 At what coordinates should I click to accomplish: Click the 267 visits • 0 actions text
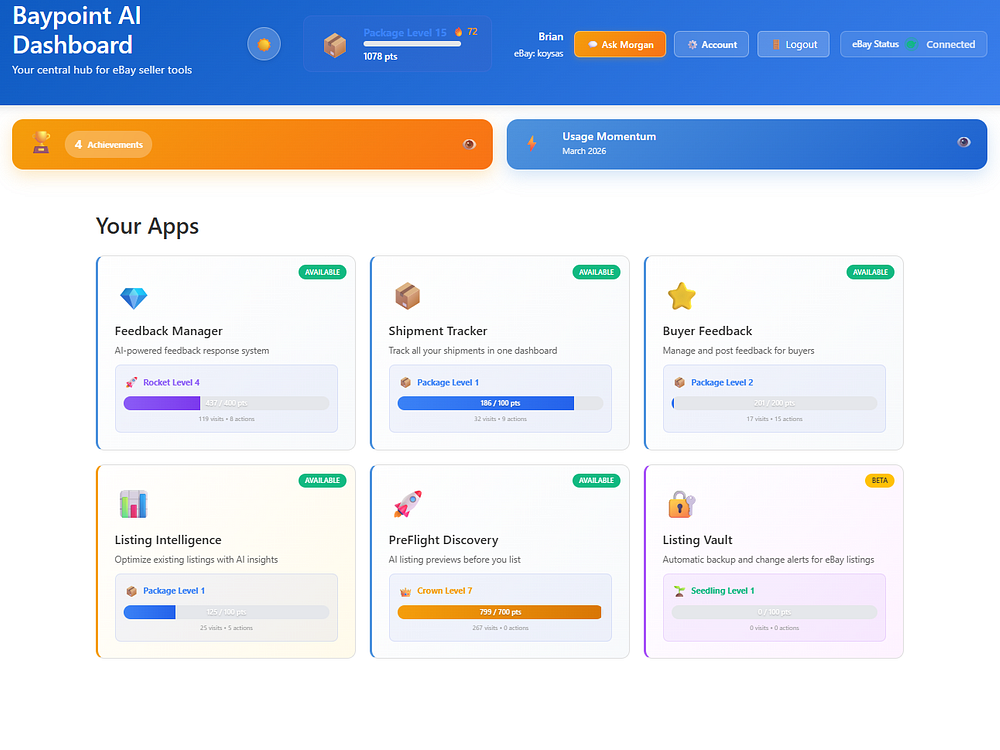tap(500, 628)
